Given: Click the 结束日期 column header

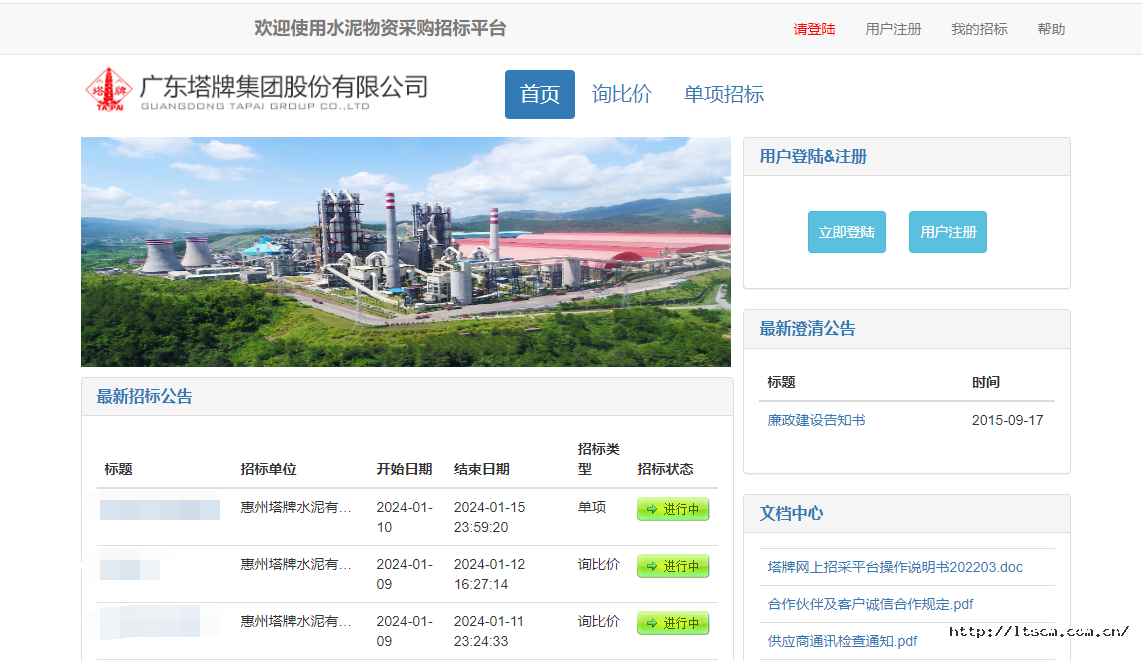Looking at the screenshot, I should point(481,470).
